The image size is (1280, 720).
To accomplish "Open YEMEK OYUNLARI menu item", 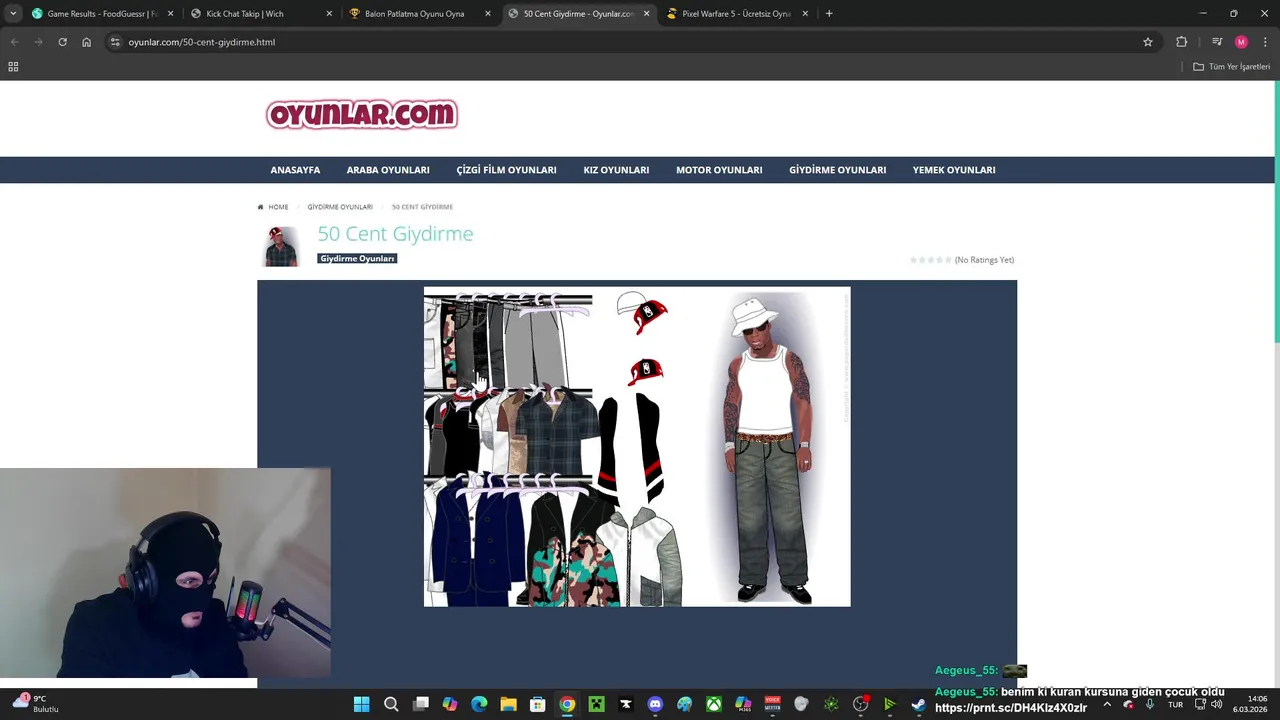I will coord(954,170).
